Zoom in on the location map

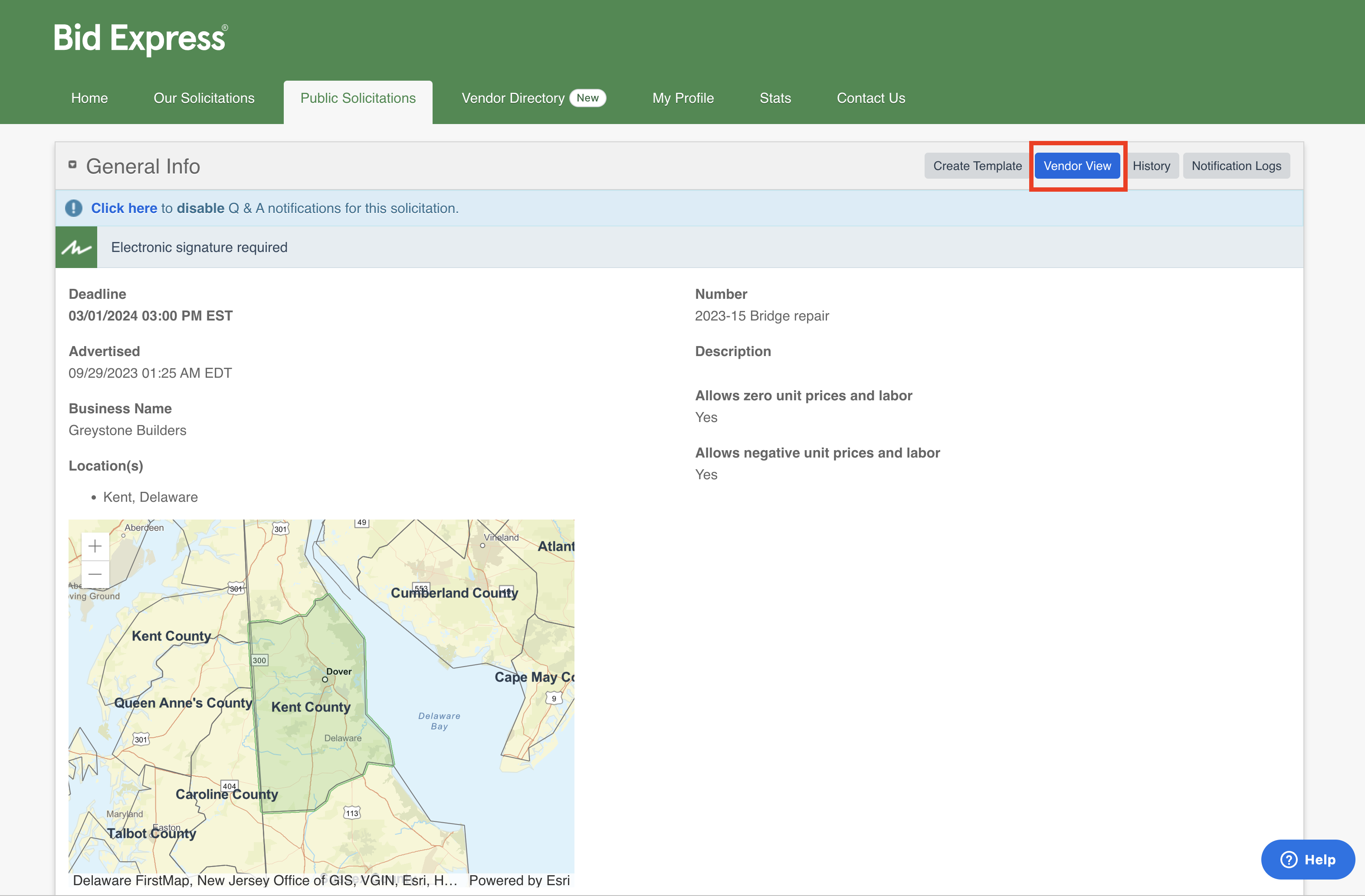94,546
